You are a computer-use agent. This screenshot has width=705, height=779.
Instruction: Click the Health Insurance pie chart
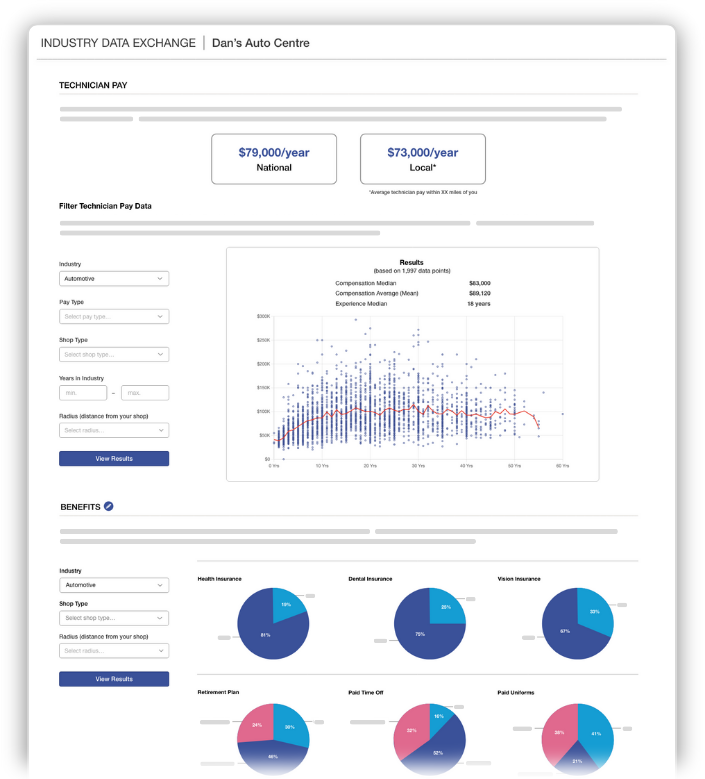[273, 623]
